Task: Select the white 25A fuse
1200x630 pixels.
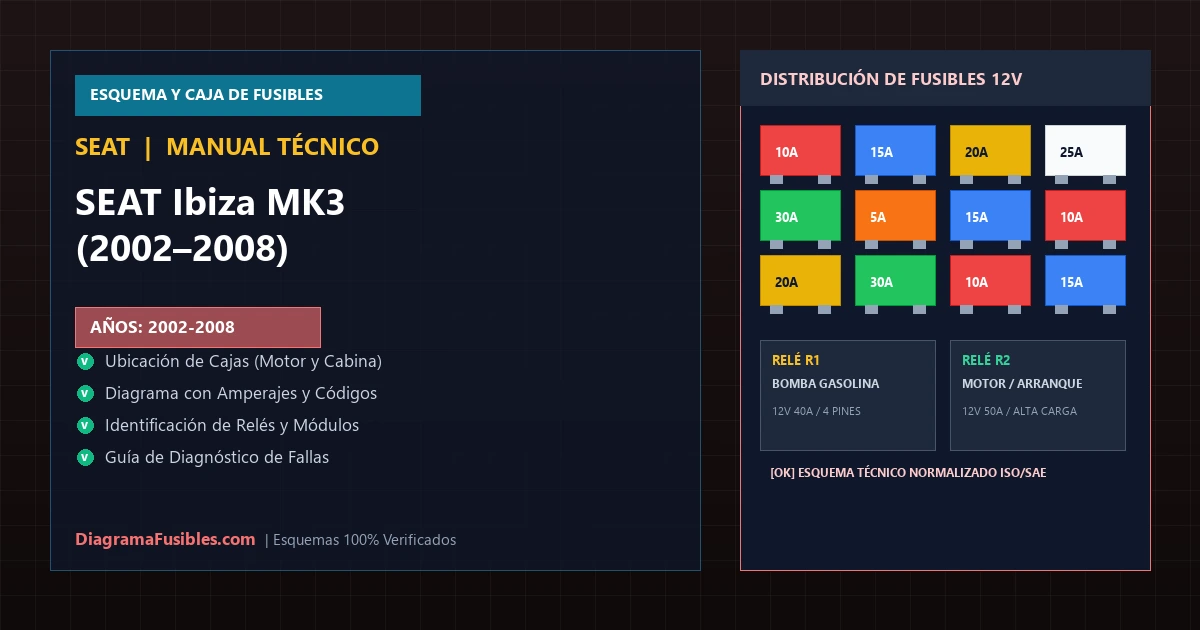Action: pos(1085,151)
